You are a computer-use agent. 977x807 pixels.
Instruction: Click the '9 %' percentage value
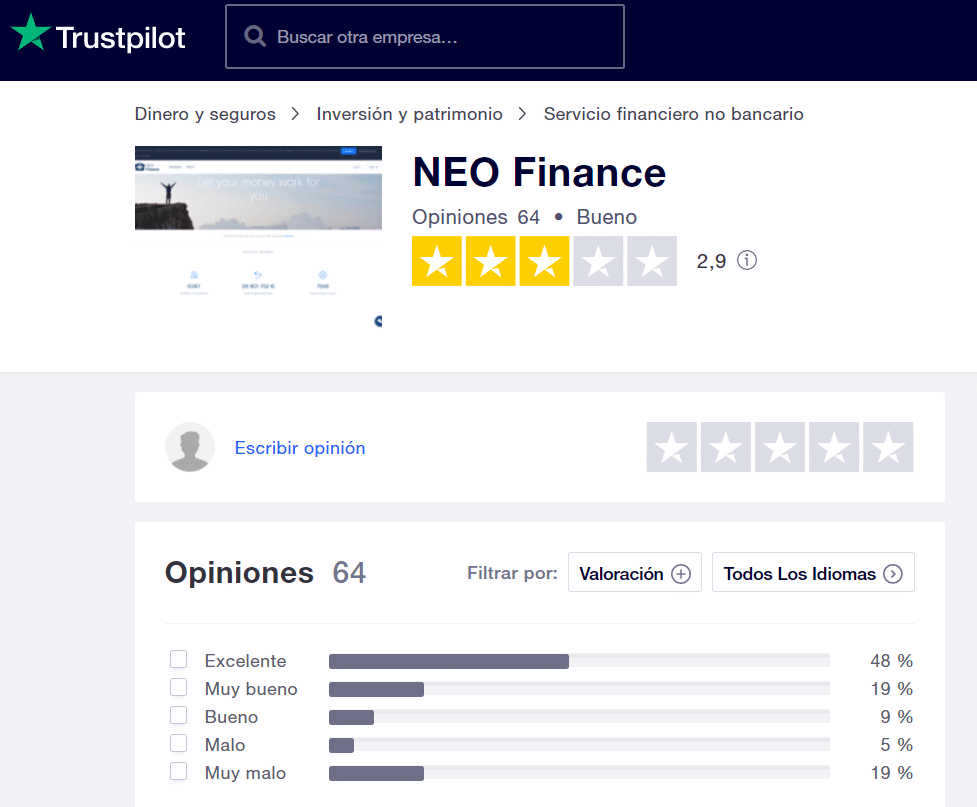coord(896,717)
